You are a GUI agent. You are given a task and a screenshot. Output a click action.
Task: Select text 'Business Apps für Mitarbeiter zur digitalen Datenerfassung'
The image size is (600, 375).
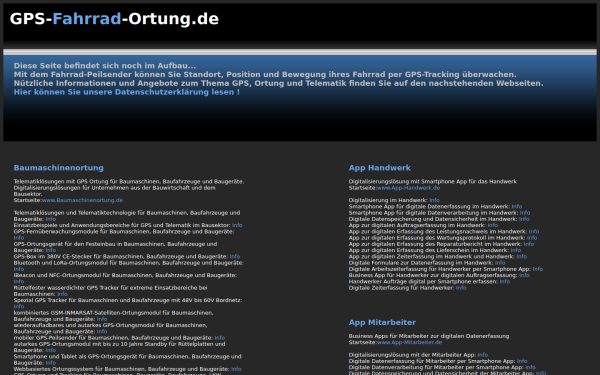429,336
